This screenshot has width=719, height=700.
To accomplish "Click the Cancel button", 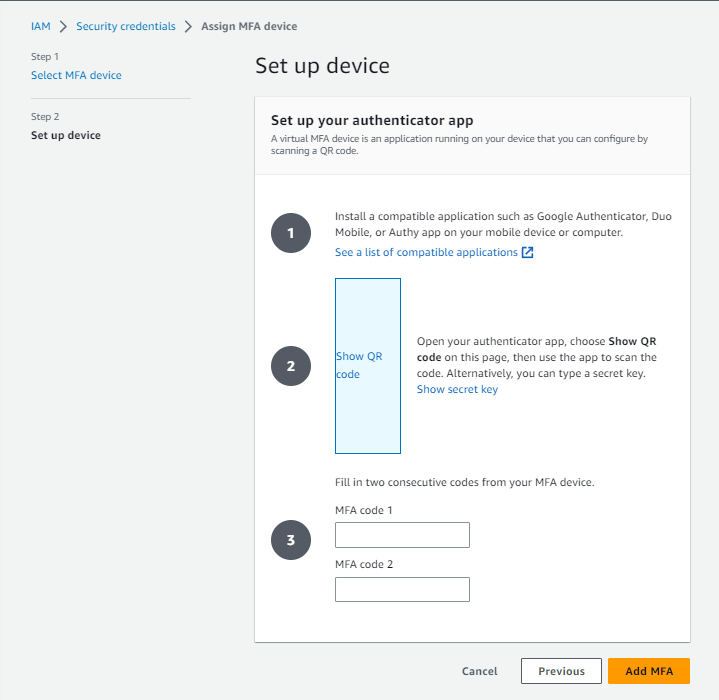I will (479, 671).
